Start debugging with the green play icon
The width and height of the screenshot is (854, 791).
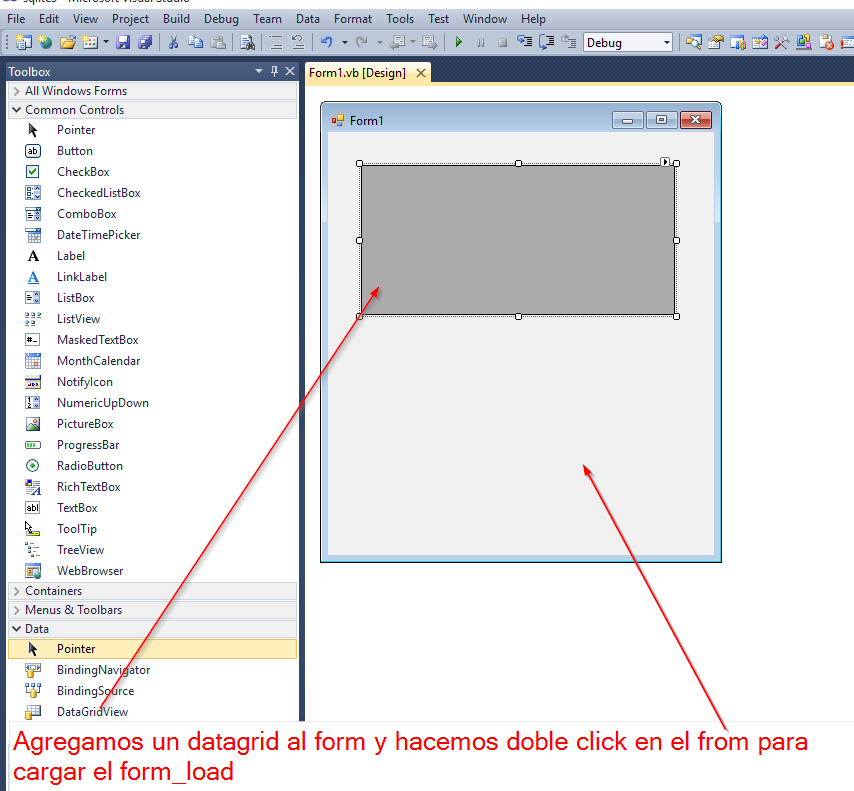tap(459, 42)
